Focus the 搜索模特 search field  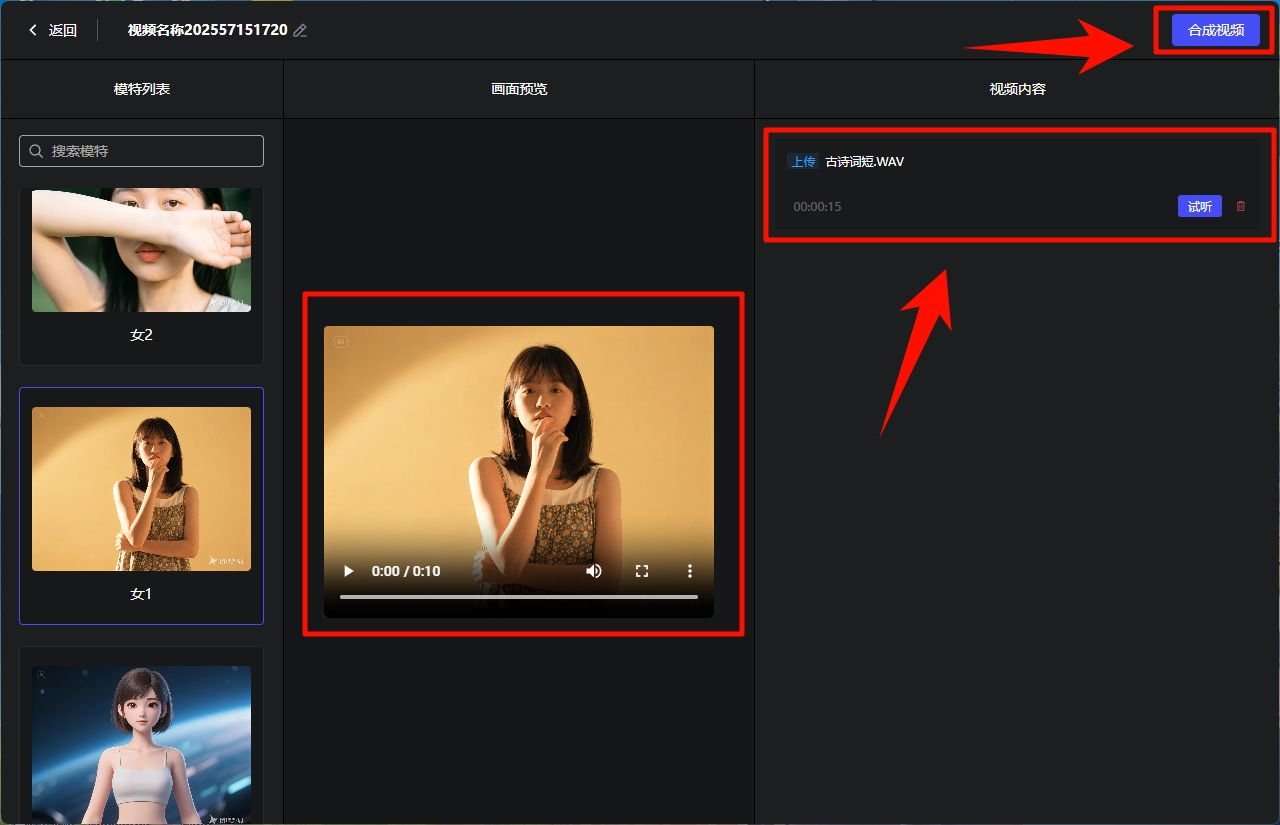click(150, 151)
